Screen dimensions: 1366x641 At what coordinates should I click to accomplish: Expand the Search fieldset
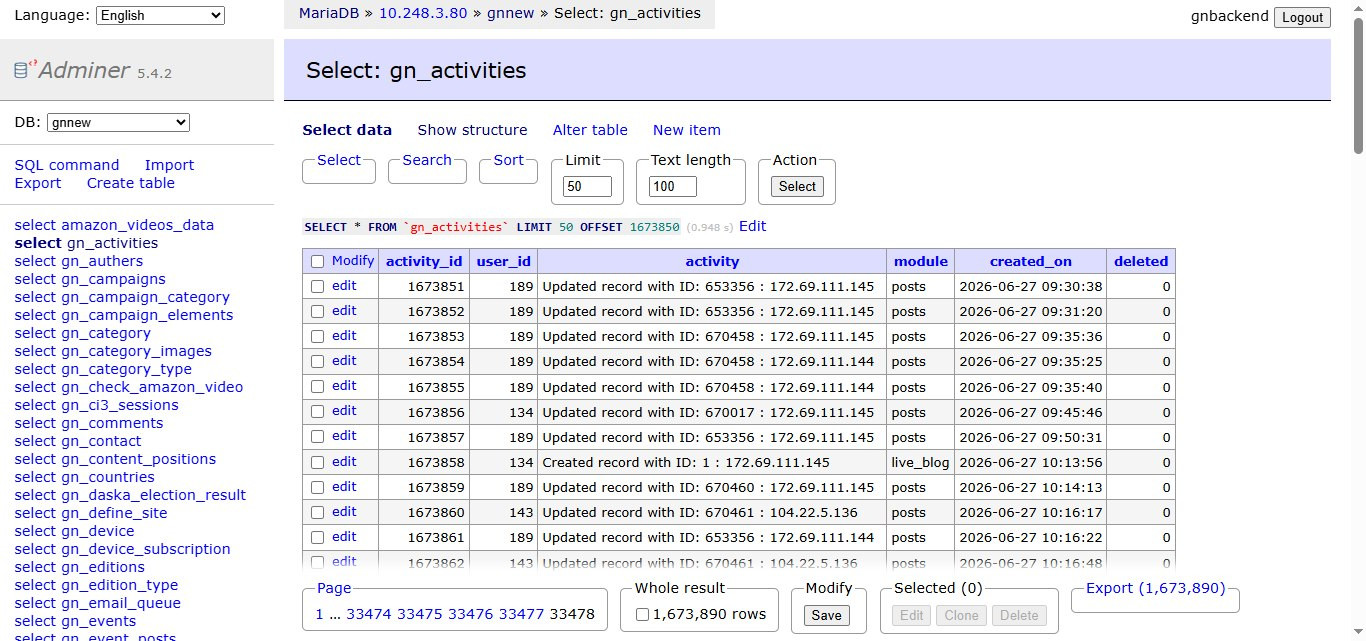427,160
